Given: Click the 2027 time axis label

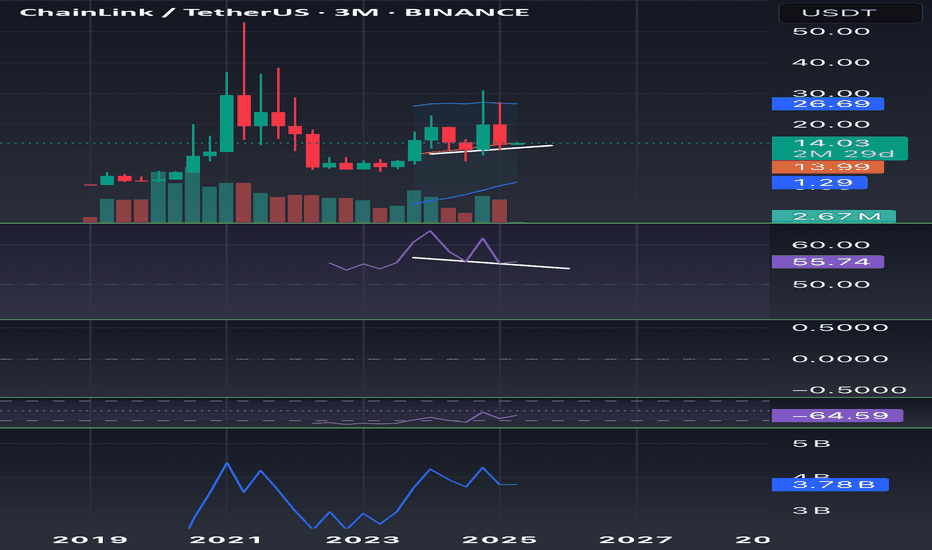Looking at the screenshot, I should (636, 540).
